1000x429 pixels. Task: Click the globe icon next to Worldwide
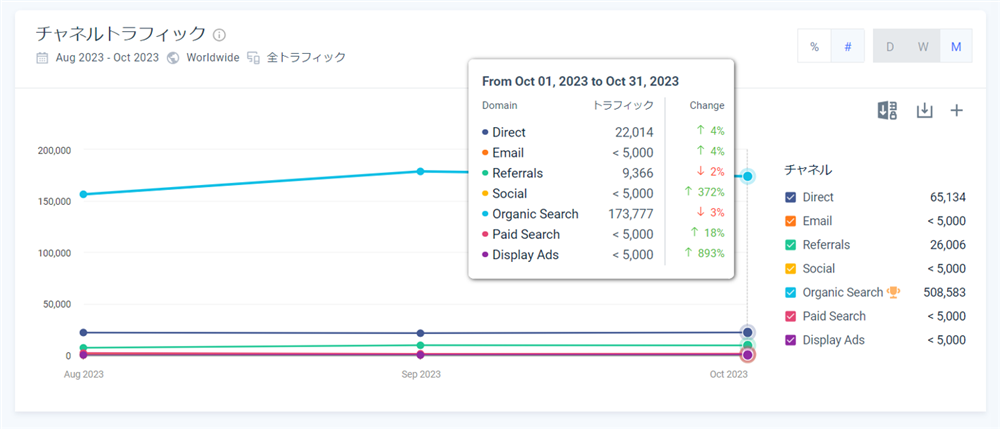coord(172,57)
